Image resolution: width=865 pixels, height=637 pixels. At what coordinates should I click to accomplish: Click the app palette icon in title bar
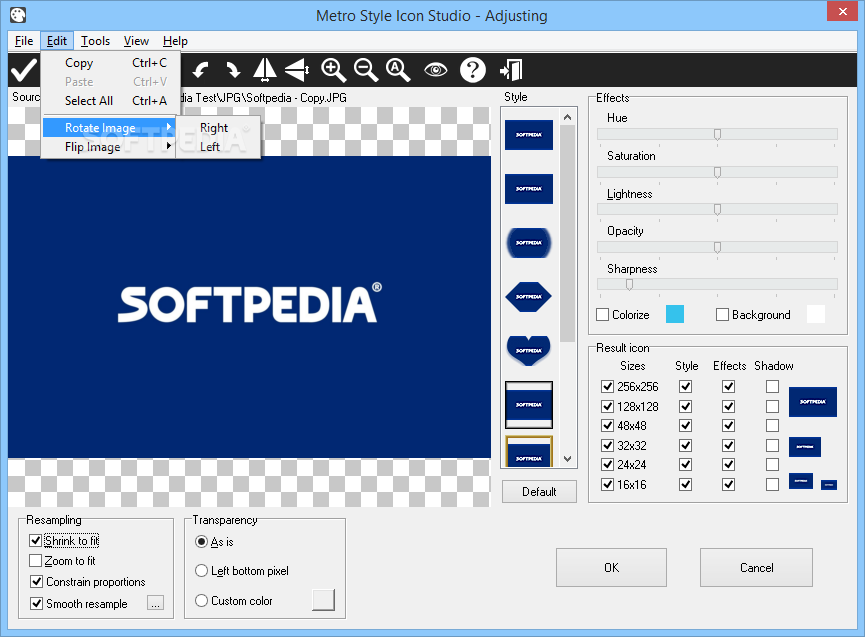point(18,15)
